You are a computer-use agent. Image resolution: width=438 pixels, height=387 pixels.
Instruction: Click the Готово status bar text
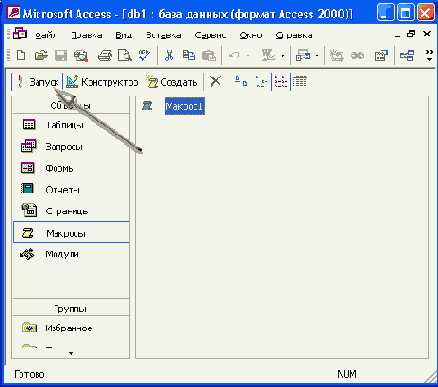(x=29, y=374)
